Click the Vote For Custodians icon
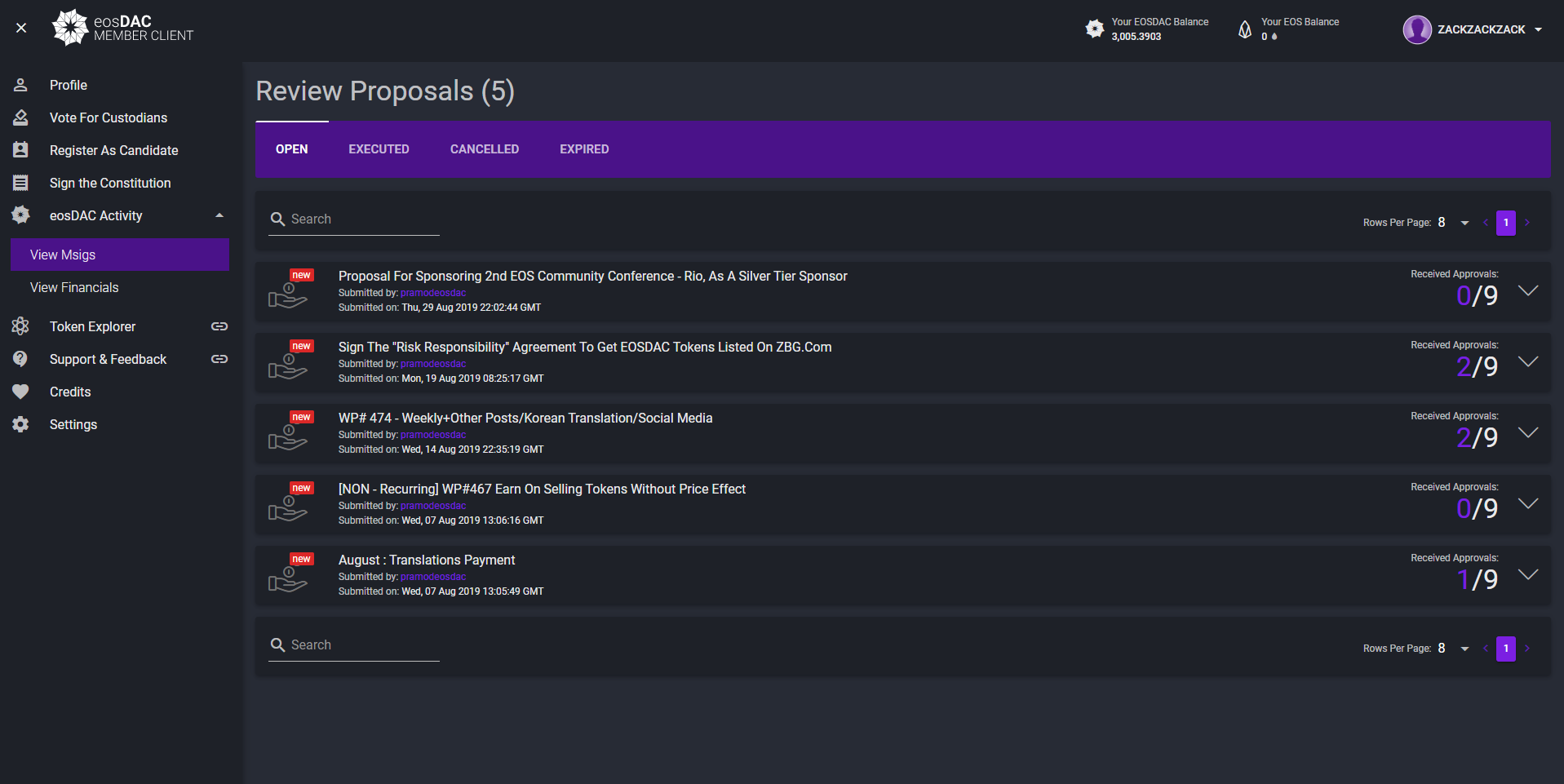Image resolution: width=1564 pixels, height=784 pixels. [20, 117]
